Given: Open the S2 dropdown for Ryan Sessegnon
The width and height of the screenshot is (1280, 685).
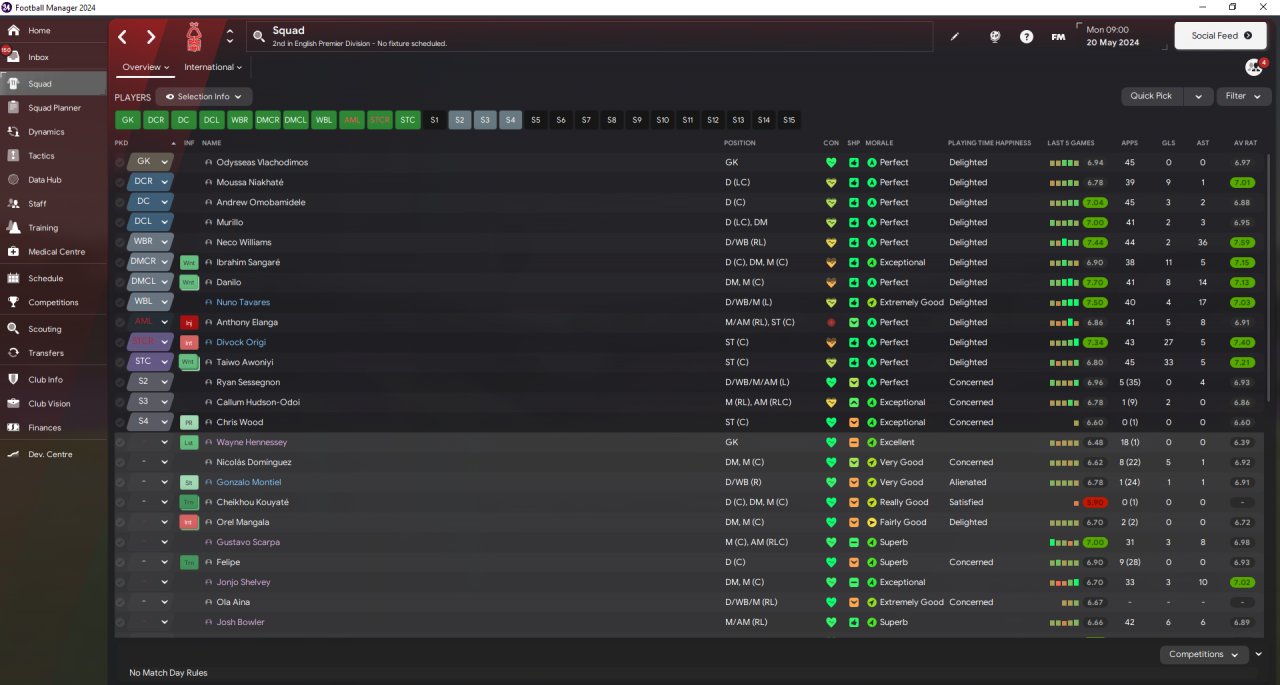Looking at the screenshot, I should click(164, 382).
